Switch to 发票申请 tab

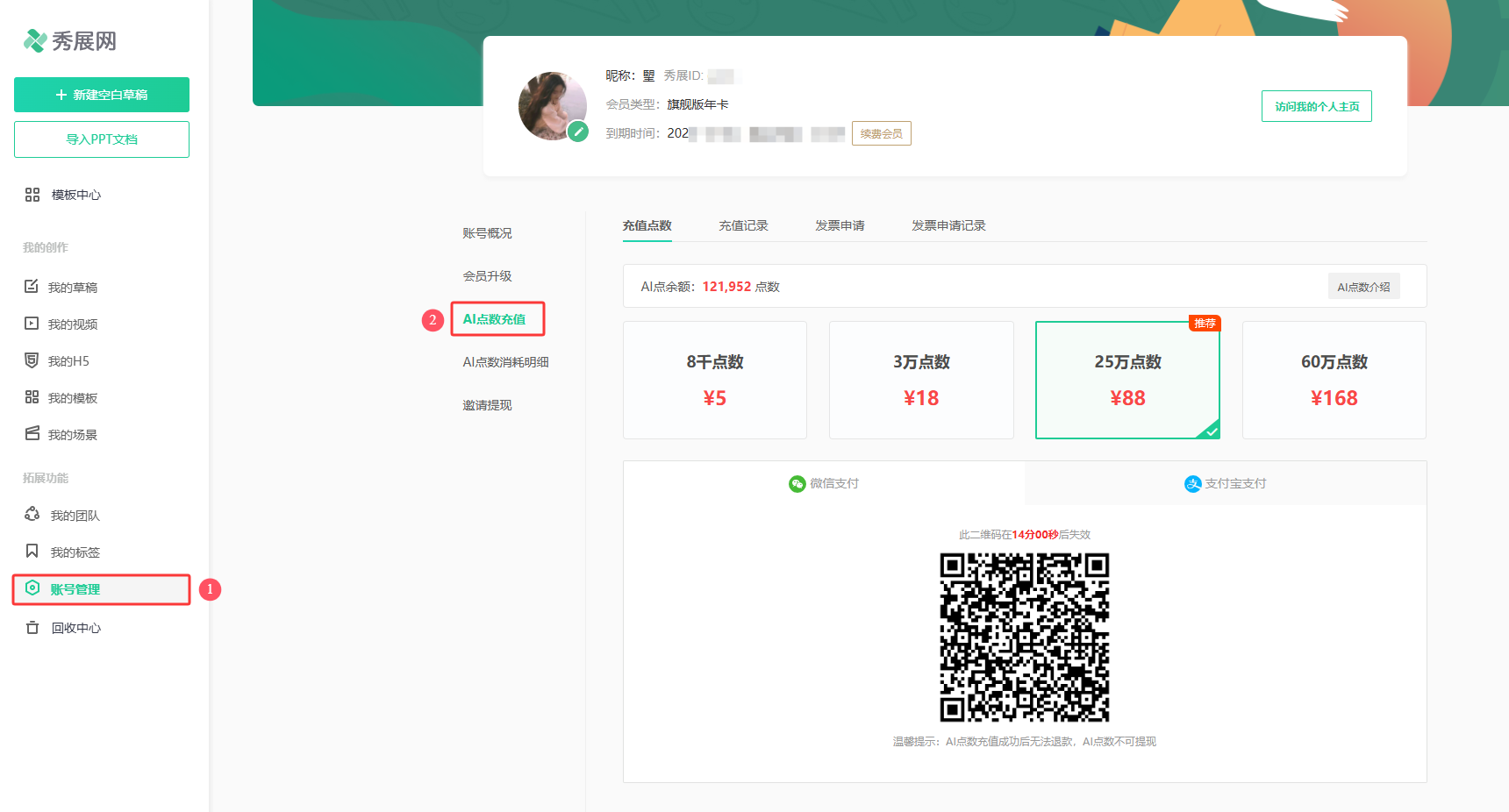[x=840, y=225]
